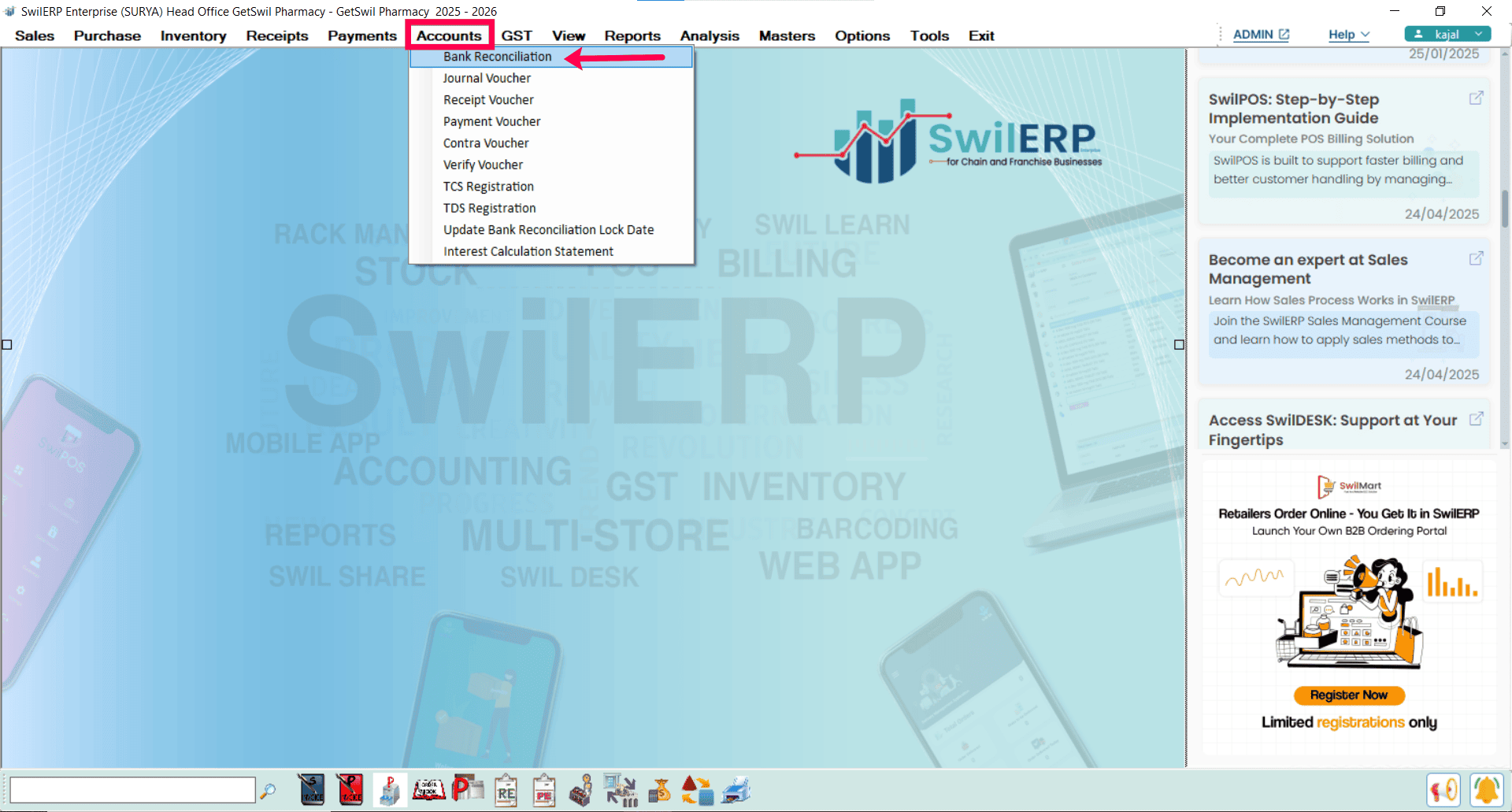Open the Order Book icon
This screenshot has width=1512, height=812.
(x=429, y=790)
